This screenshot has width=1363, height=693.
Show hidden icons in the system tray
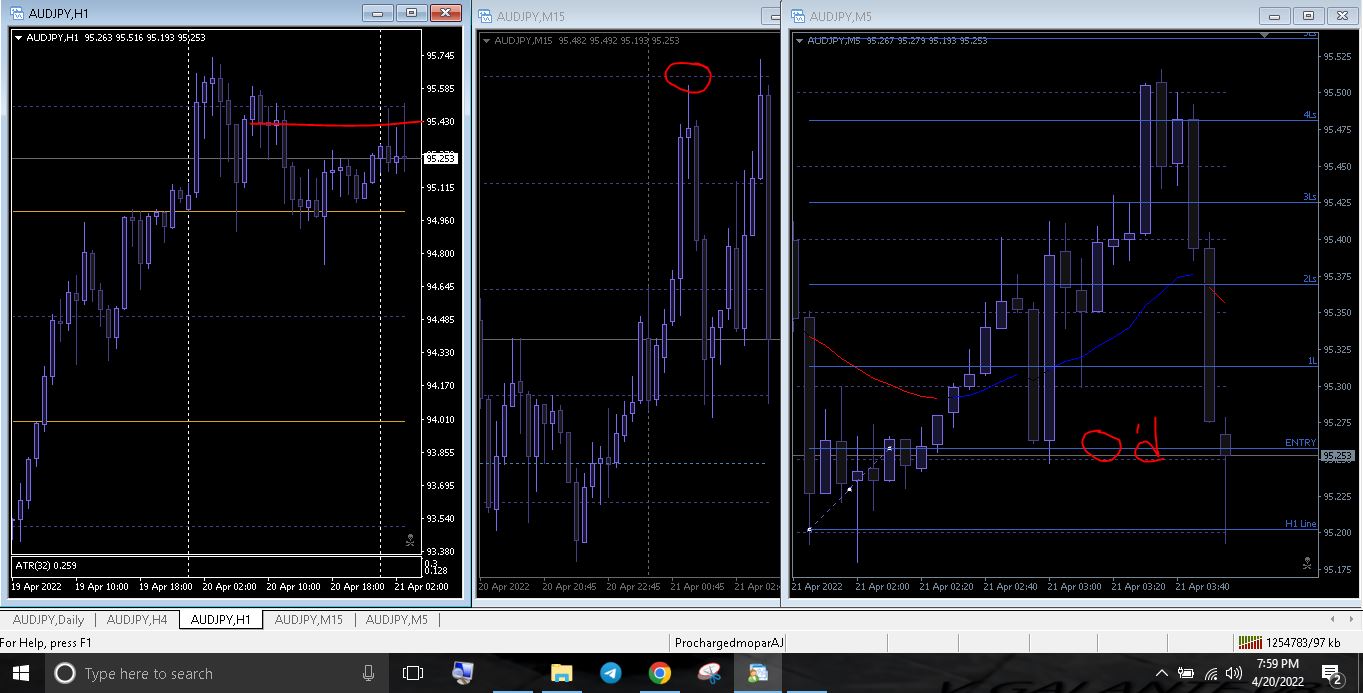tap(1161, 673)
